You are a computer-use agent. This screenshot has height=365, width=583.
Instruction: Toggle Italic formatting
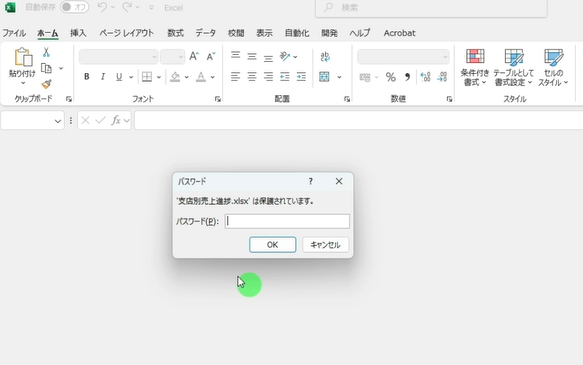point(103,77)
